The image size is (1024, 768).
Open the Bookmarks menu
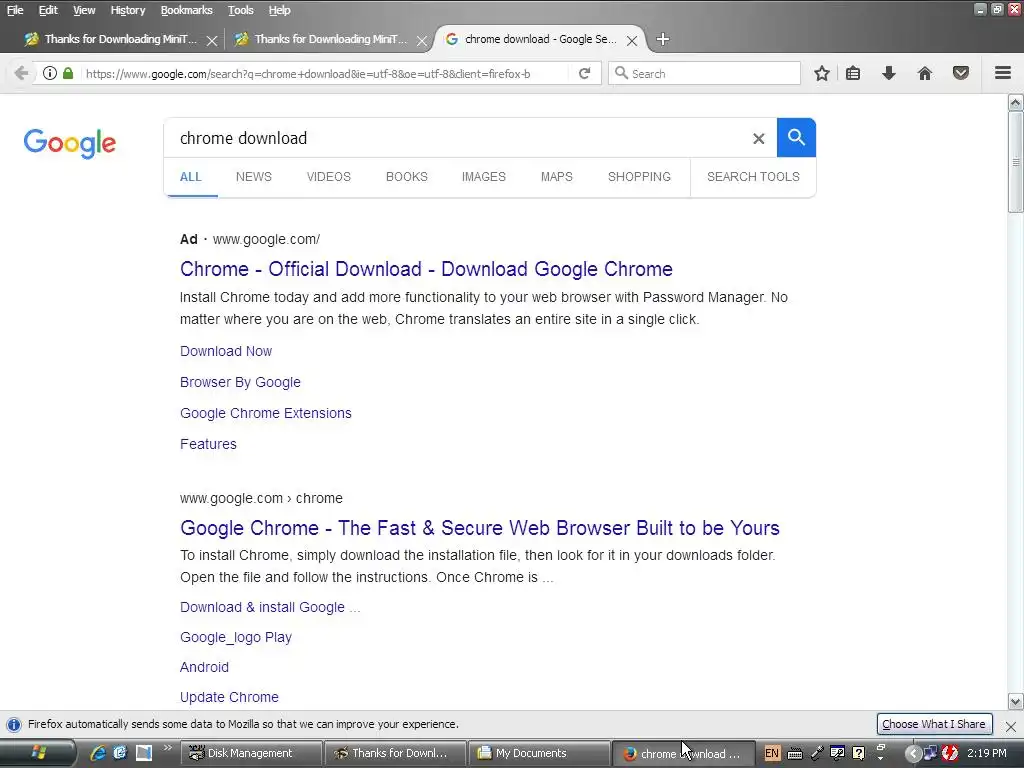pos(186,10)
